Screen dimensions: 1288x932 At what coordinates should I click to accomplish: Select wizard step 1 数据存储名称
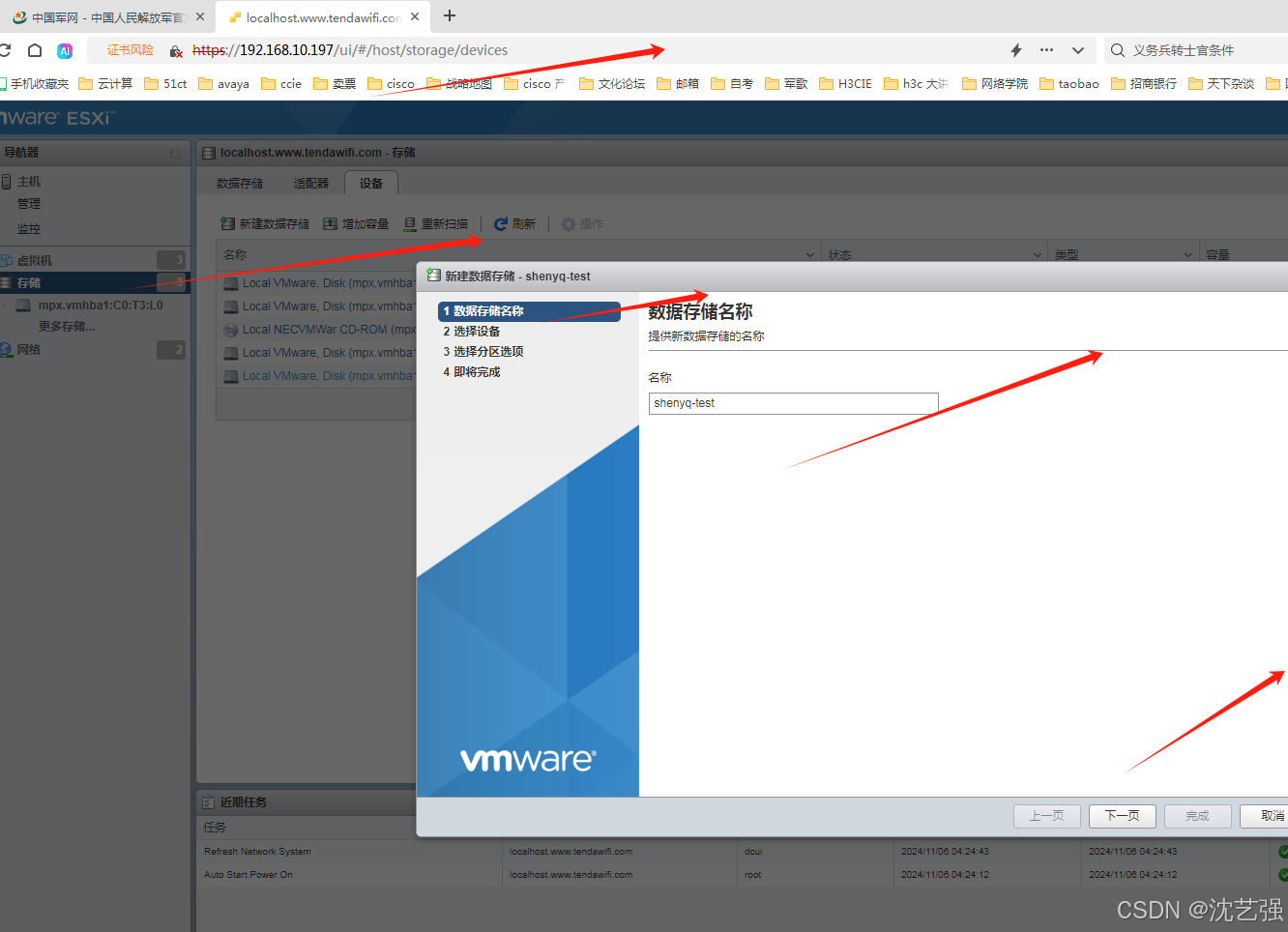click(x=529, y=311)
